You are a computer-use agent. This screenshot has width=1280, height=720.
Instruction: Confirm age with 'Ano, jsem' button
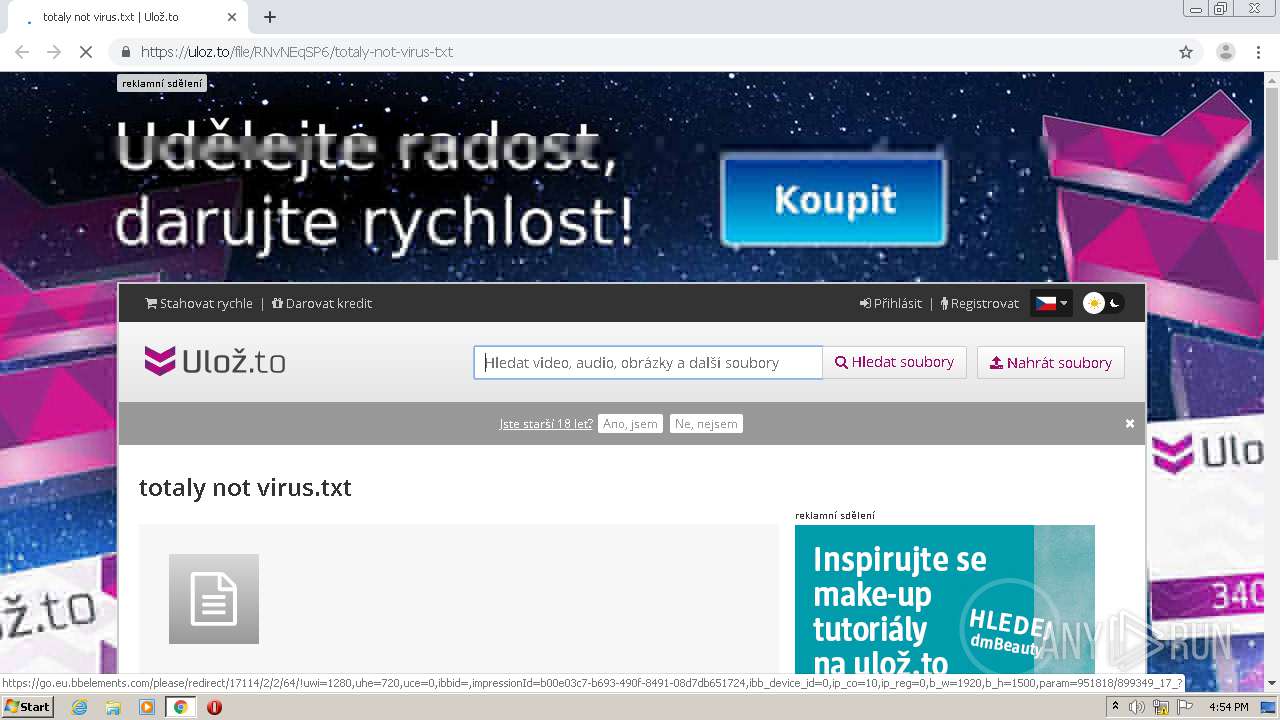(631, 424)
